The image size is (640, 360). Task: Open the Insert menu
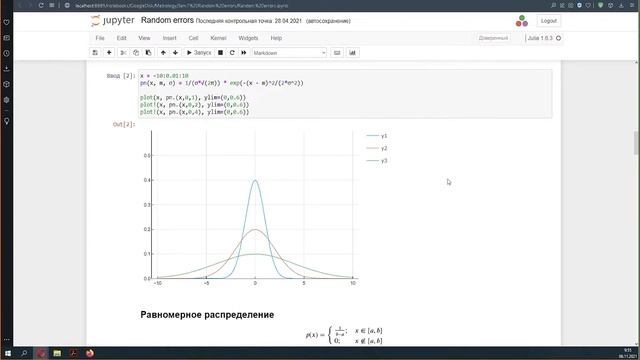(169, 38)
